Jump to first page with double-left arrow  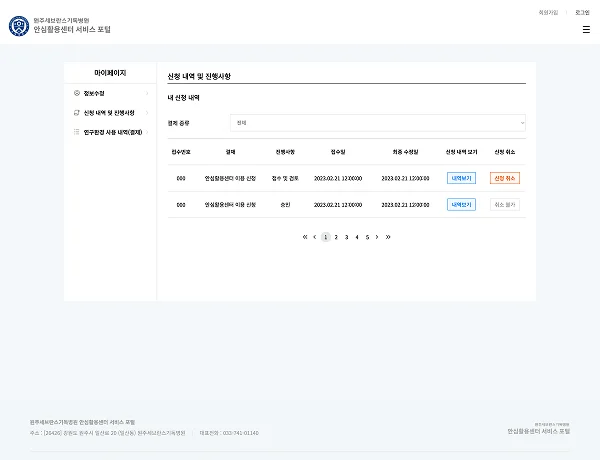(x=305, y=237)
